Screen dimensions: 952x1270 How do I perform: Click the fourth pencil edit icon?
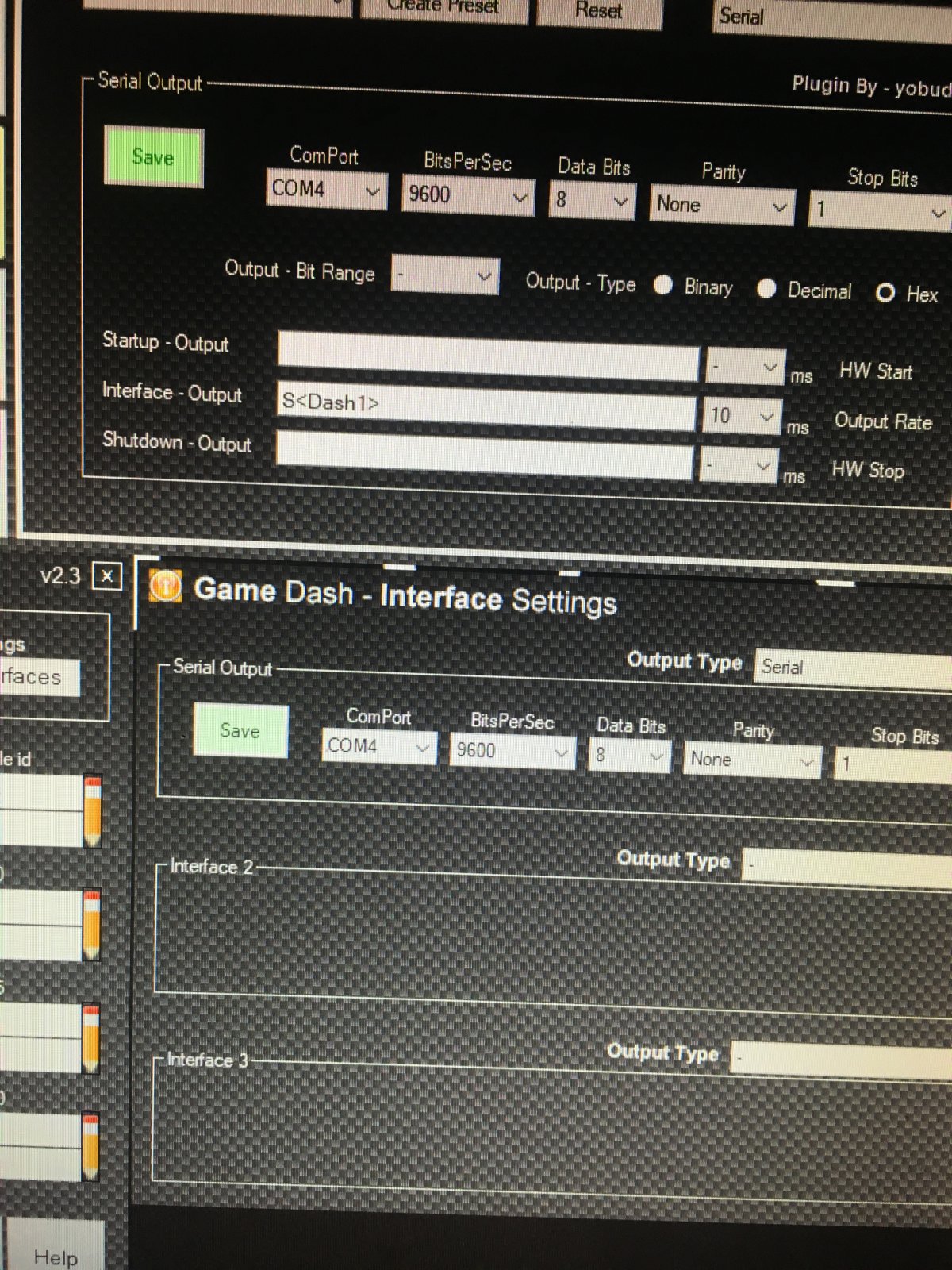90,1147
